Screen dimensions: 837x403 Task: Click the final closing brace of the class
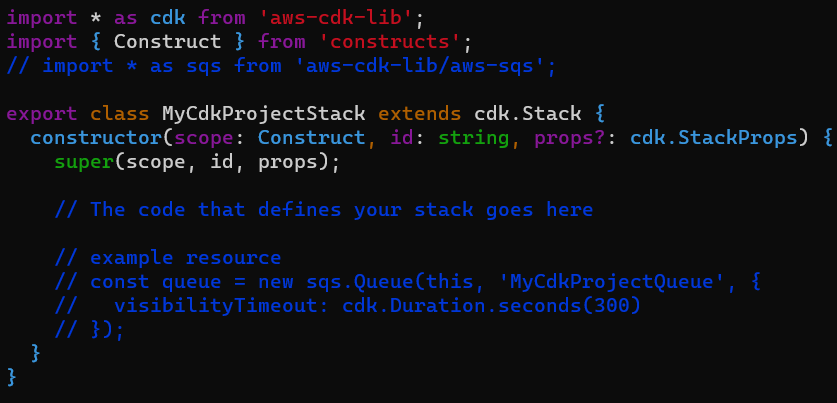pos(12,376)
